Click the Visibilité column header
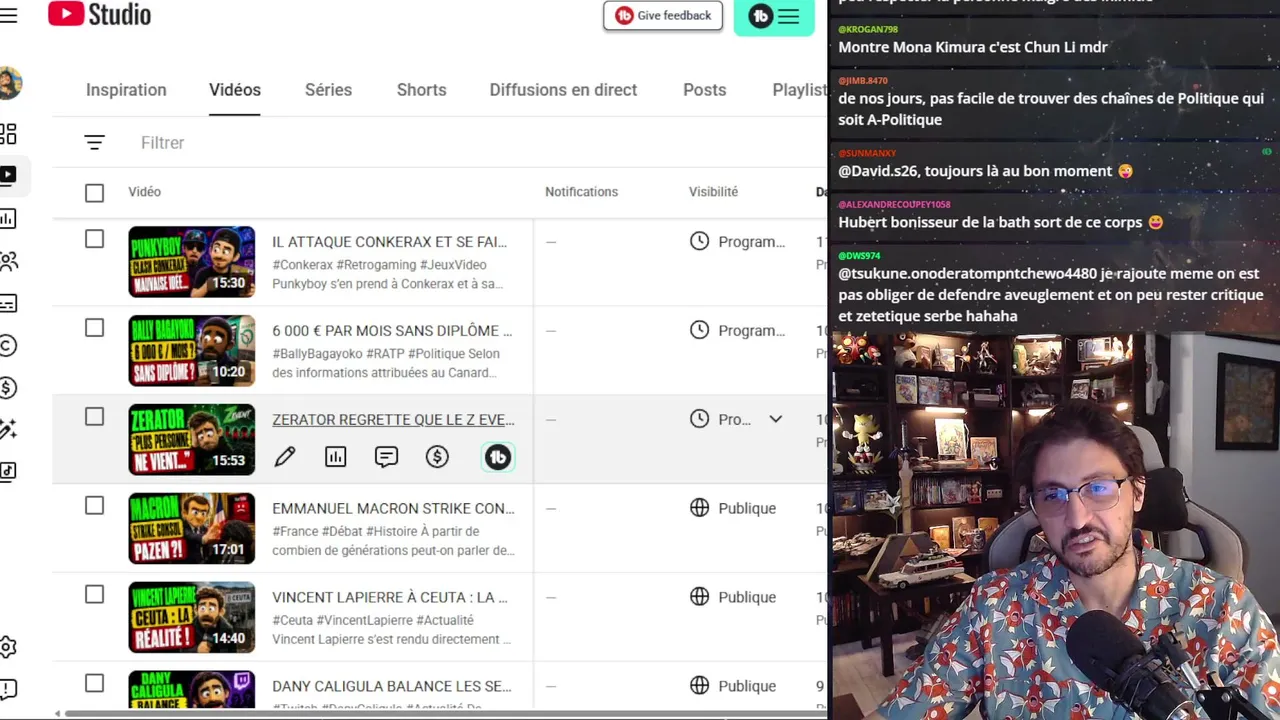The image size is (1280, 720). [x=713, y=192]
